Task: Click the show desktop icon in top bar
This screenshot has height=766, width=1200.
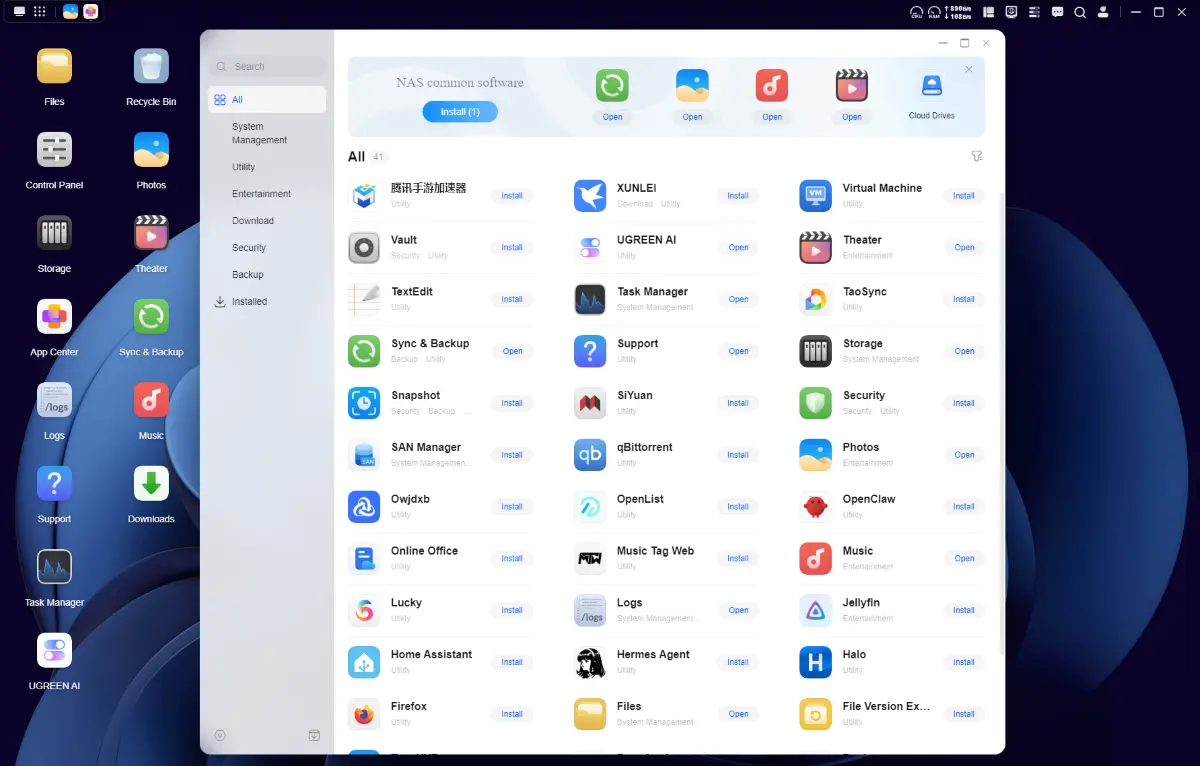Action: point(19,12)
